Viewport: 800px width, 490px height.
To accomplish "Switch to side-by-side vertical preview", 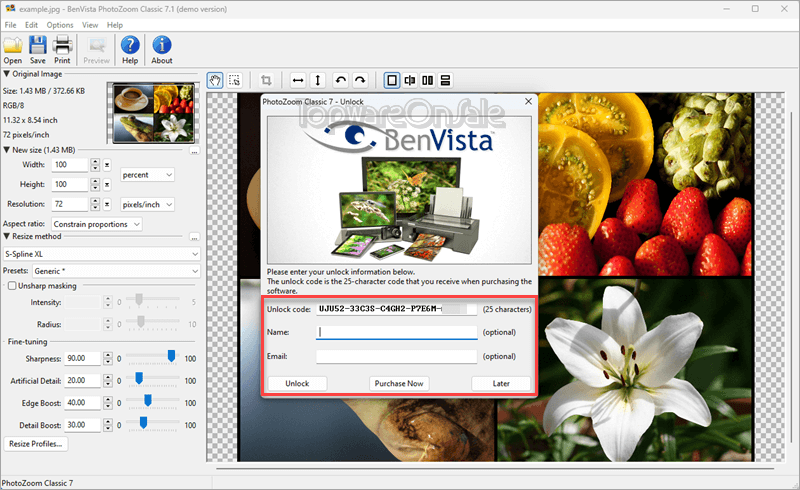I will (428, 80).
